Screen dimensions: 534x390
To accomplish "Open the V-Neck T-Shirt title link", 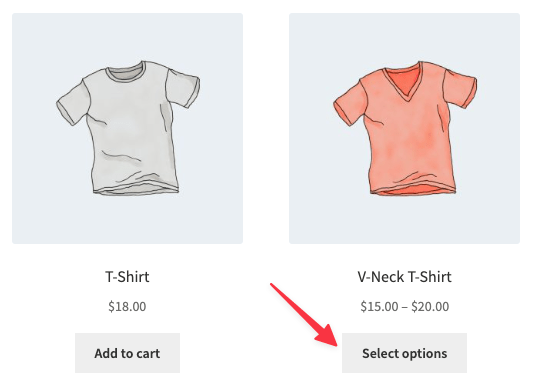I will click(404, 277).
